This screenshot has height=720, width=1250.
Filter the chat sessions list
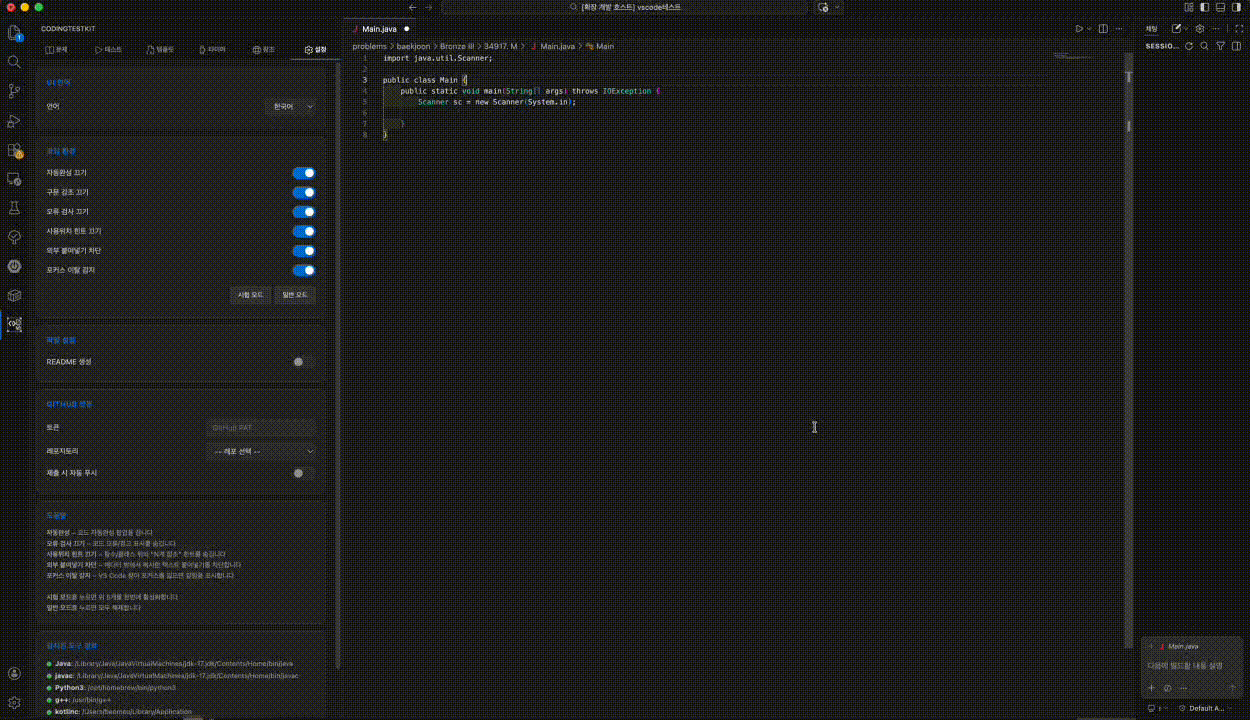[1220, 46]
